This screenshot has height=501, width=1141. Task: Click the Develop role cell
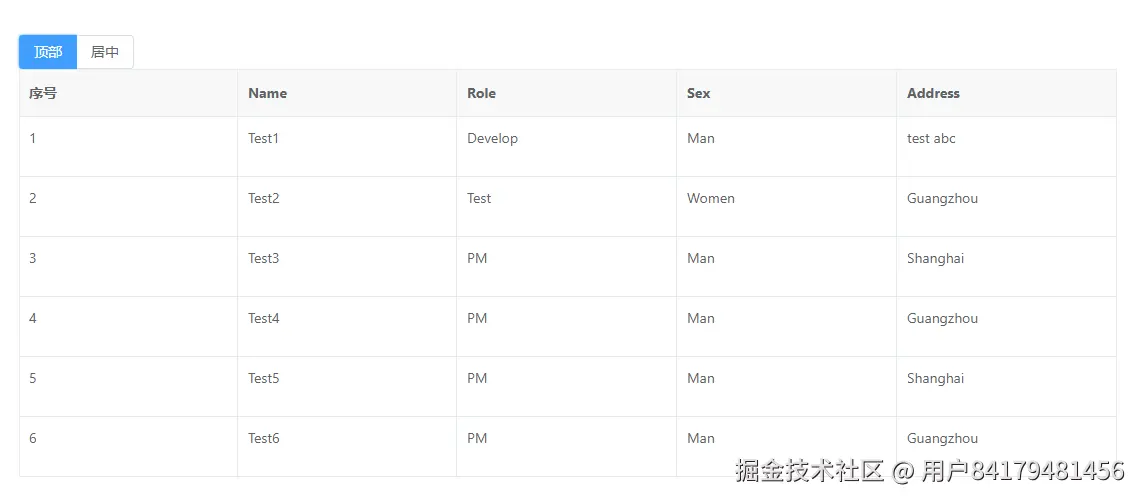[x=492, y=139]
